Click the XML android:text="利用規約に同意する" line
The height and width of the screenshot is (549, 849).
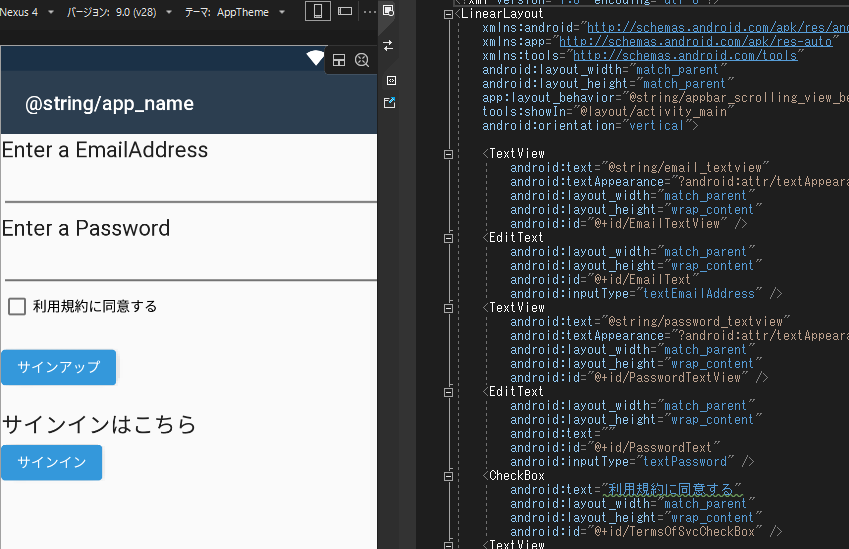click(626, 490)
